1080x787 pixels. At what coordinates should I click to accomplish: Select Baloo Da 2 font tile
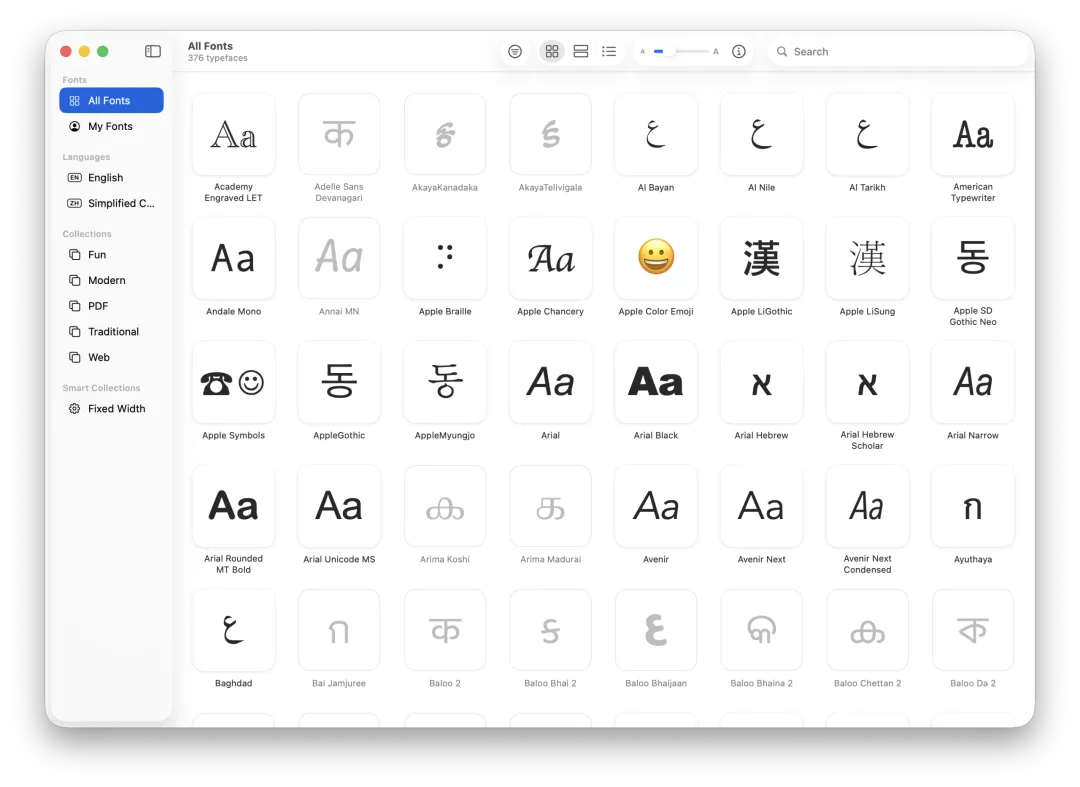pos(973,631)
